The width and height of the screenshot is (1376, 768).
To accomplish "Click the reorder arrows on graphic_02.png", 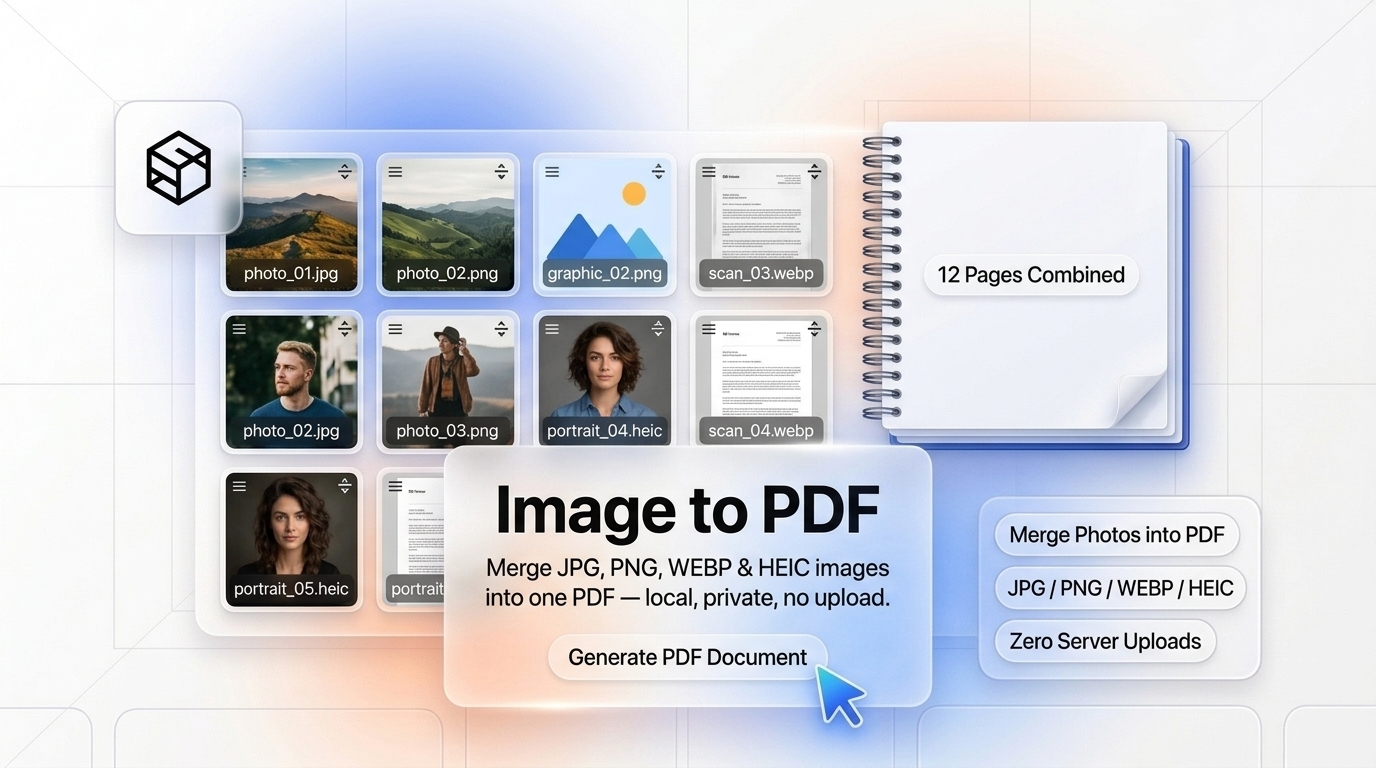I will (658, 171).
